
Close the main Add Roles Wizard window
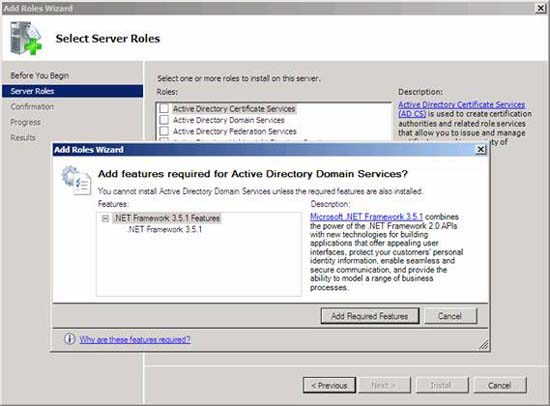click(541, 8)
